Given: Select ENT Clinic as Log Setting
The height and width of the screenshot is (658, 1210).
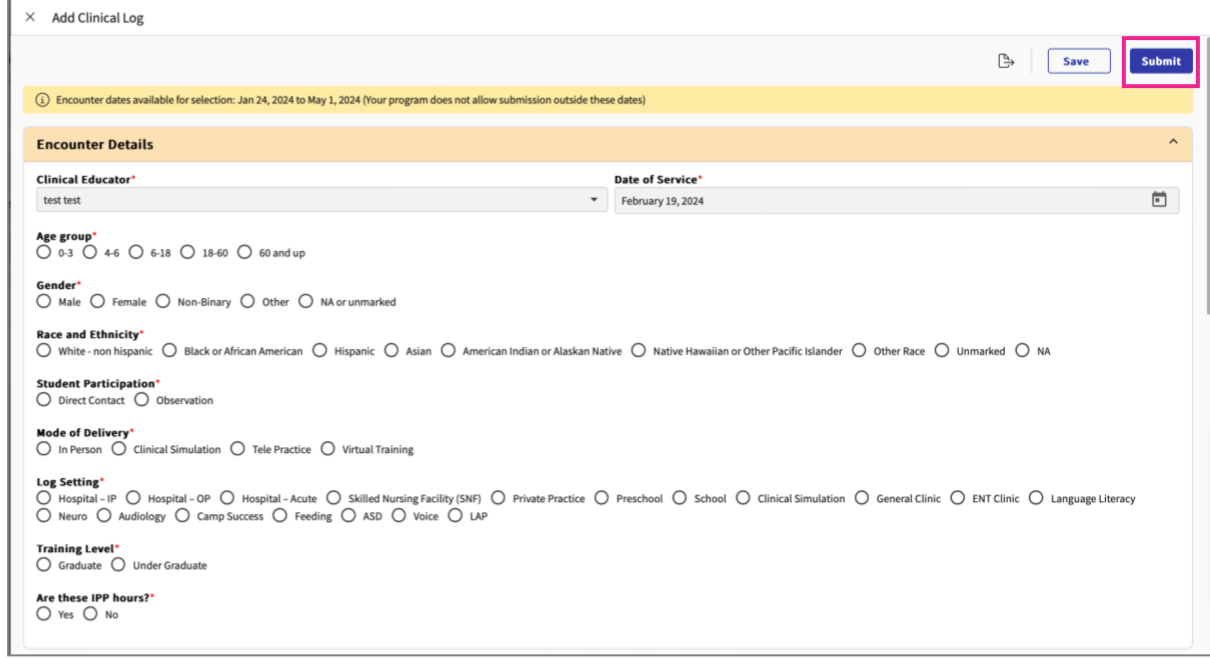Looking at the screenshot, I should 958,498.
